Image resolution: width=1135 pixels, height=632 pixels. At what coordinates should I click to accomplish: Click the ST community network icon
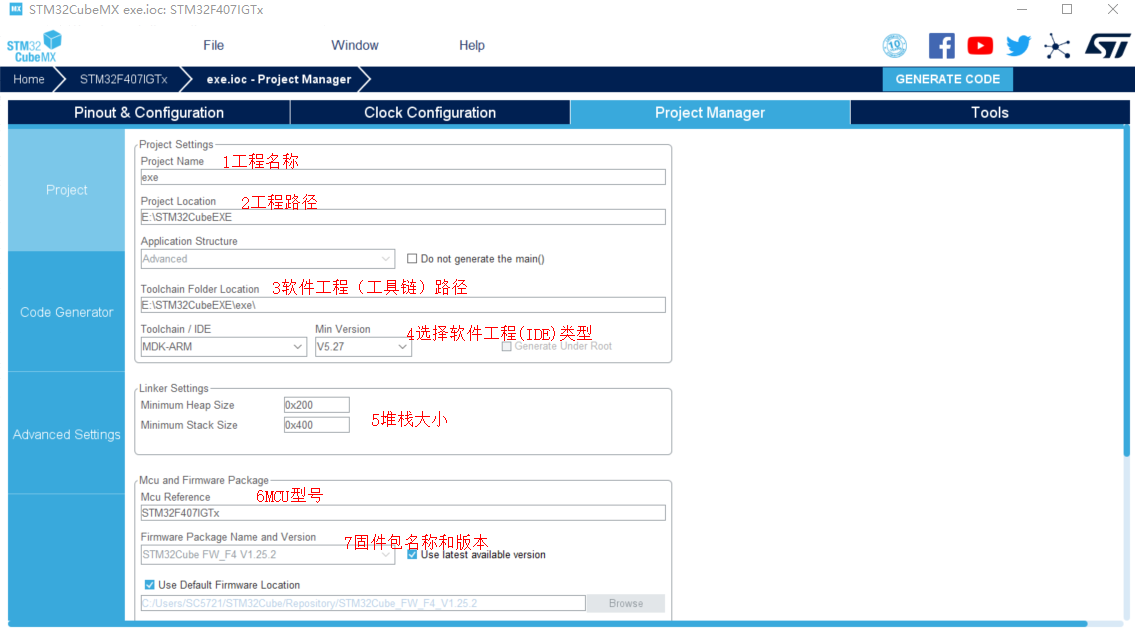click(x=1057, y=46)
